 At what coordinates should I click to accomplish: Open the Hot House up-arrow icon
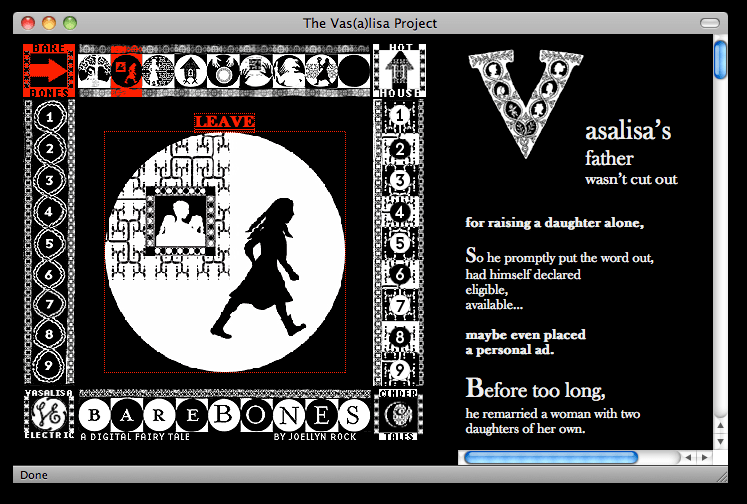pos(399,71)
